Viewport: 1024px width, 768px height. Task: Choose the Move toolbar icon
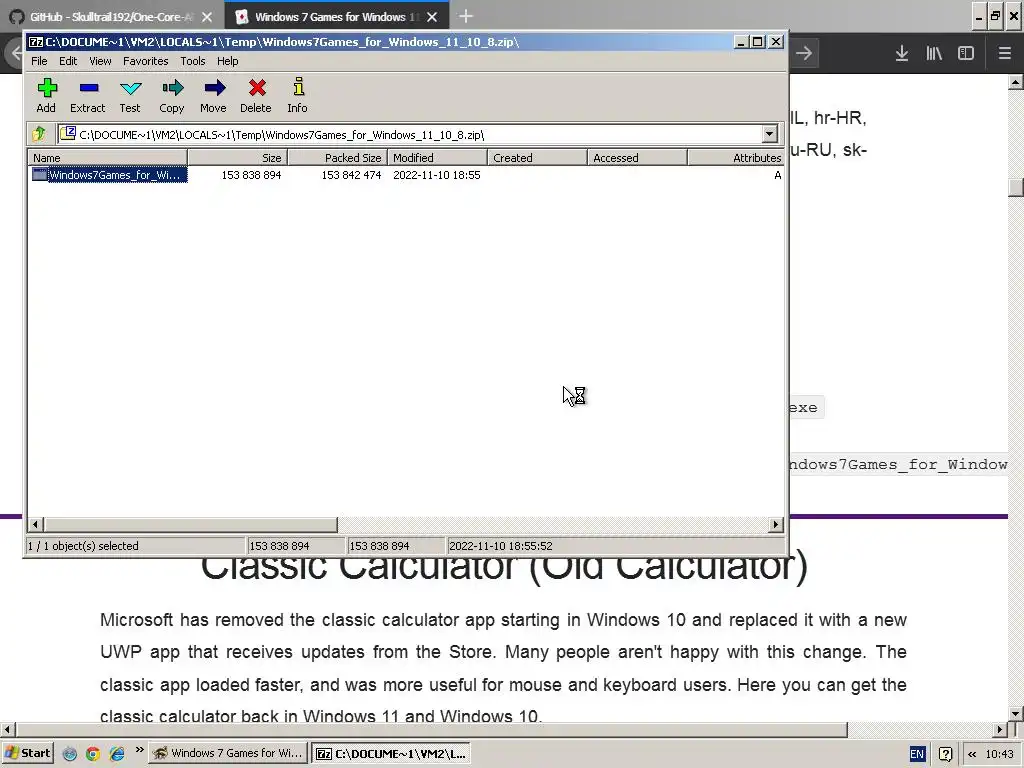(x=214, y=95)
